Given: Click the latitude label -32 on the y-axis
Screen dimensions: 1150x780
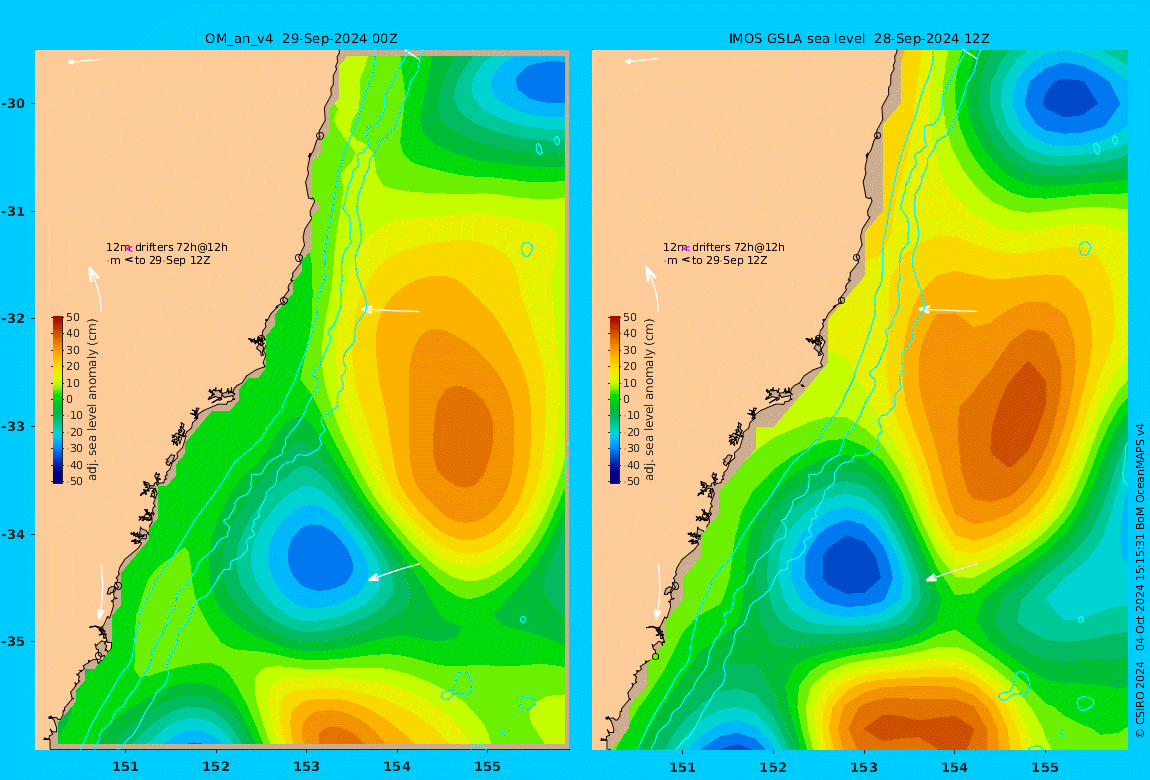Looking at the screenshot, I should (12, 318).
